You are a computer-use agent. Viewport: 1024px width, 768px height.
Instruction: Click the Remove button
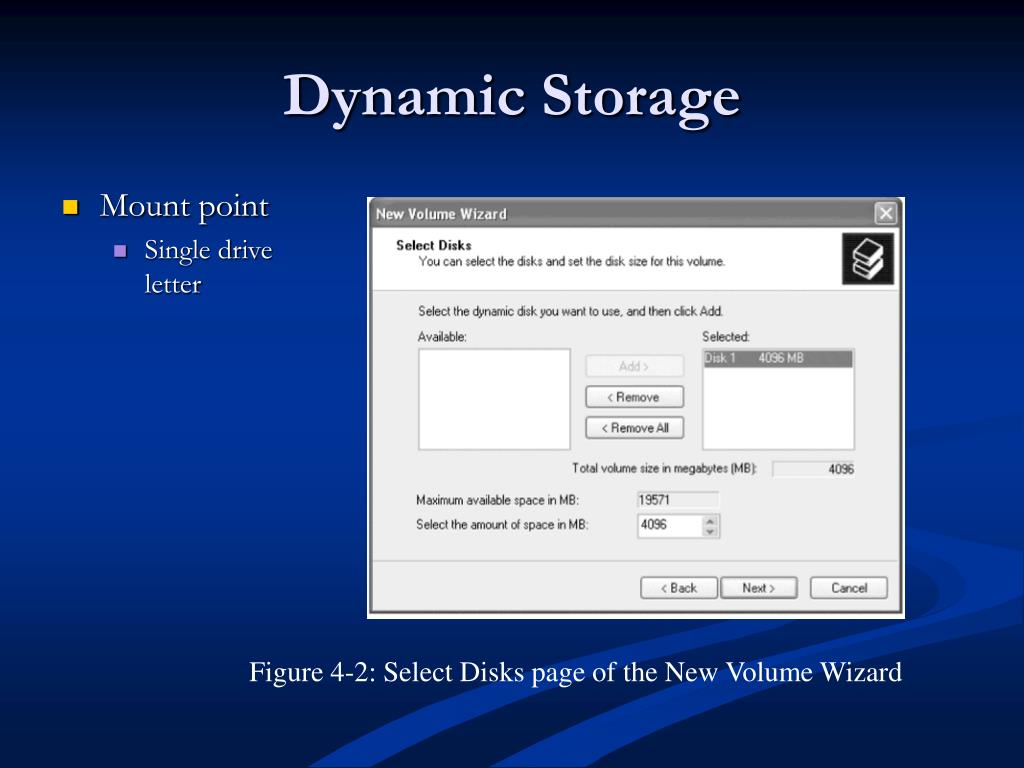click(x=634, y=397)
